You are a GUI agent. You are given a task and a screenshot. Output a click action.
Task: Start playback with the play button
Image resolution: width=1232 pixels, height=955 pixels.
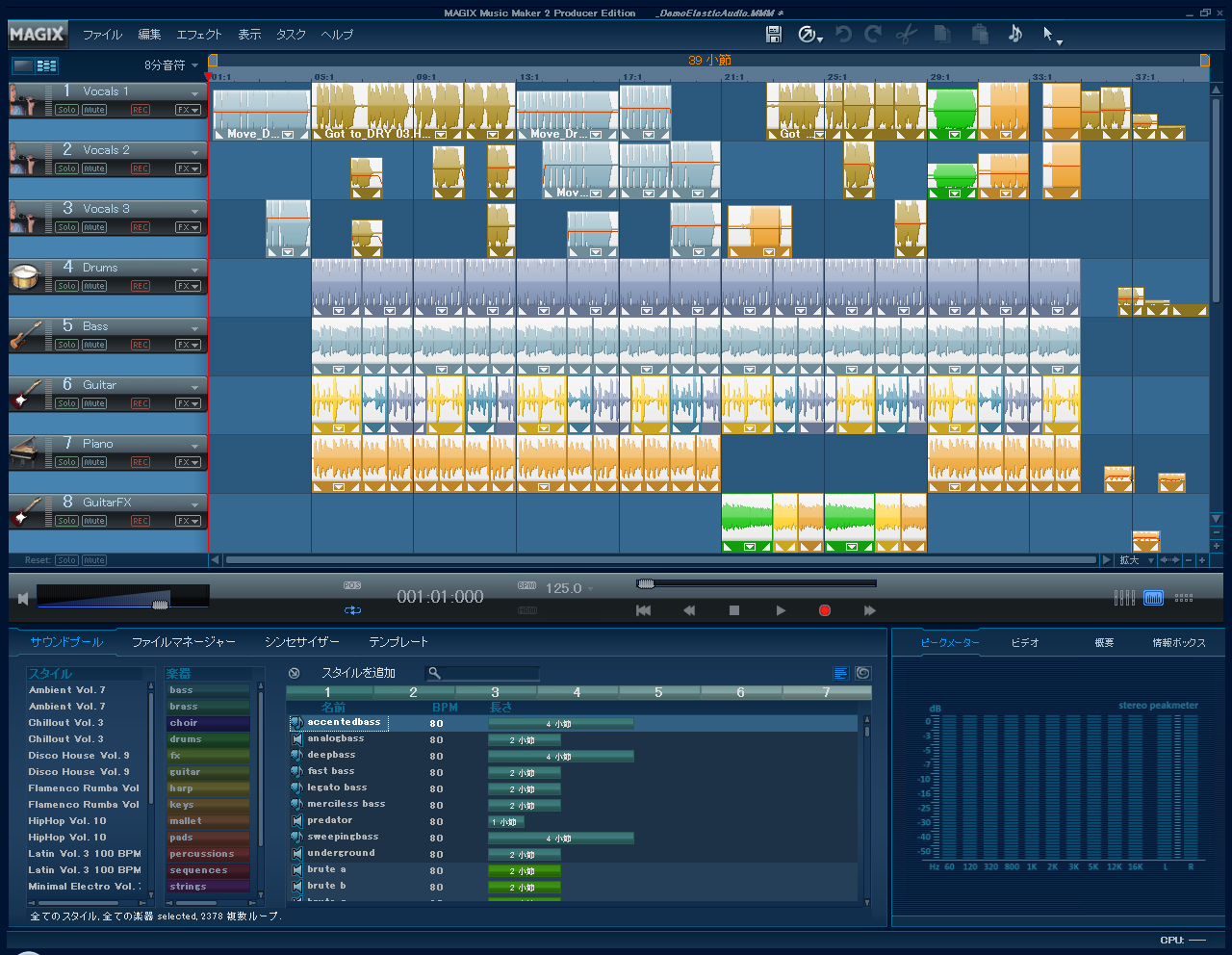pyautogui.click(x=781, y=610)
